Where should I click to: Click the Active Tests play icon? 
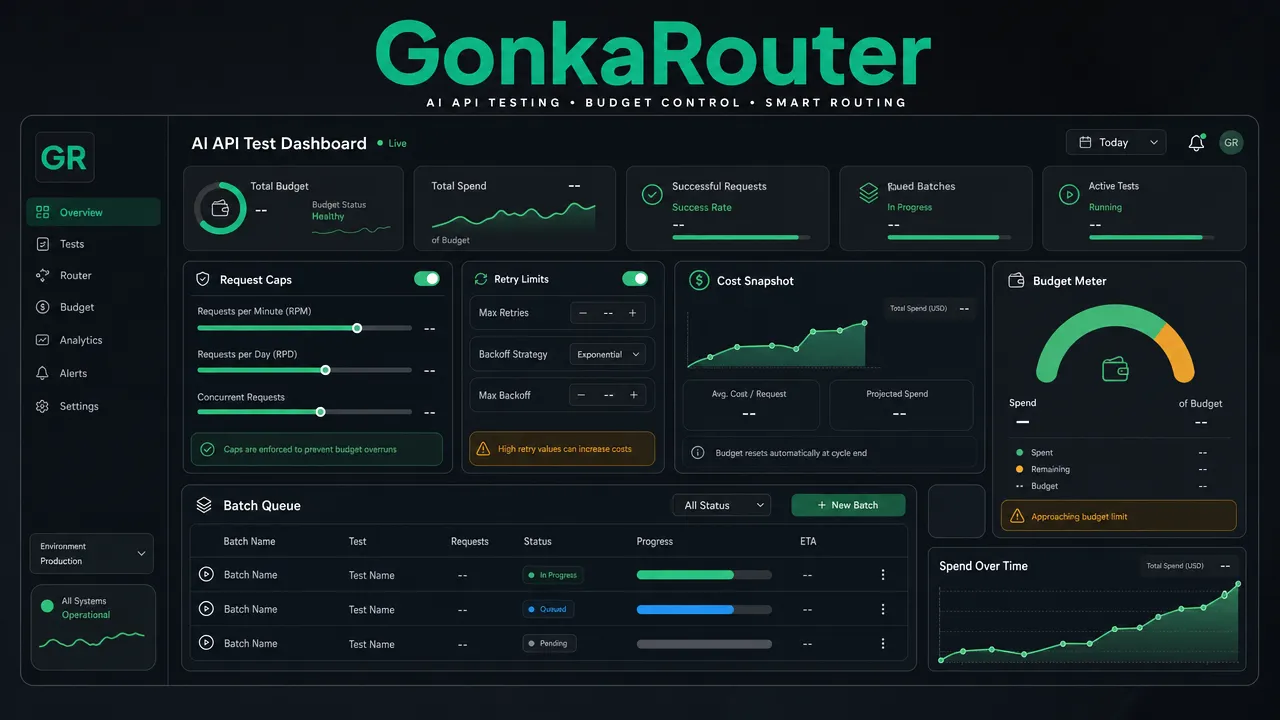coord(1068,195)
